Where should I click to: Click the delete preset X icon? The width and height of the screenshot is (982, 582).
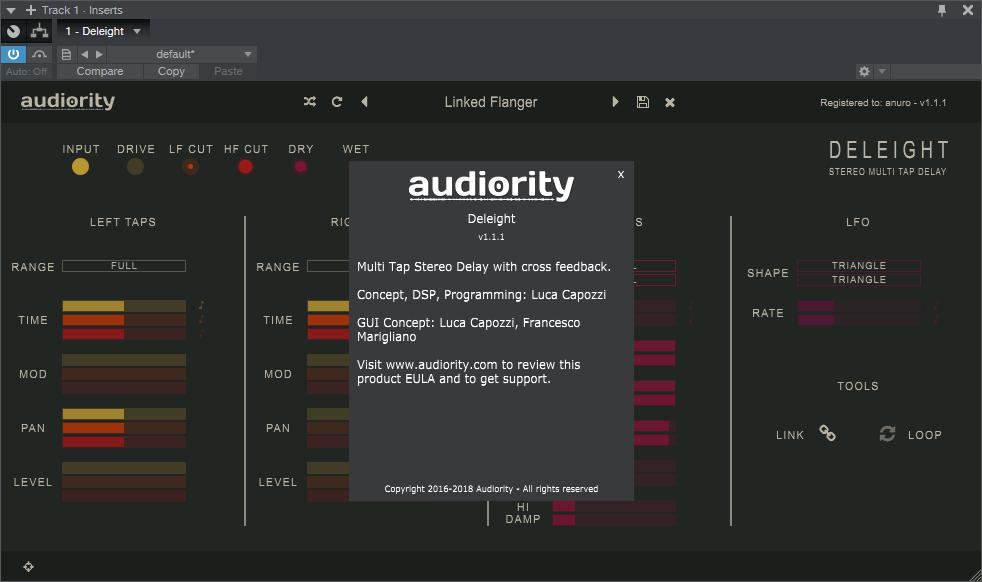[670, 102]
